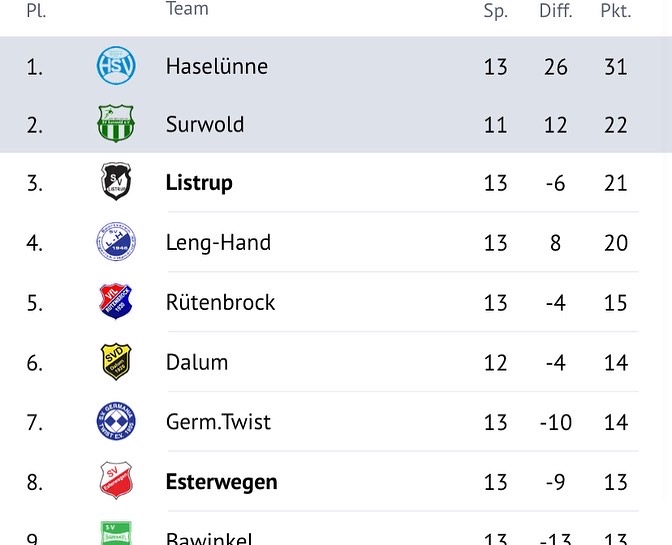Select the SV Listrup black crest
This screenshot has width=672, height=545.
coord(116,181)
